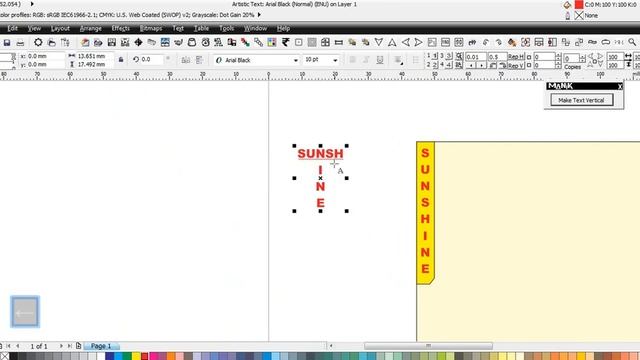Click the red-green eyedropper toolbar icon
The height and width of the screenshot is (360, 640).
(245, 42)
